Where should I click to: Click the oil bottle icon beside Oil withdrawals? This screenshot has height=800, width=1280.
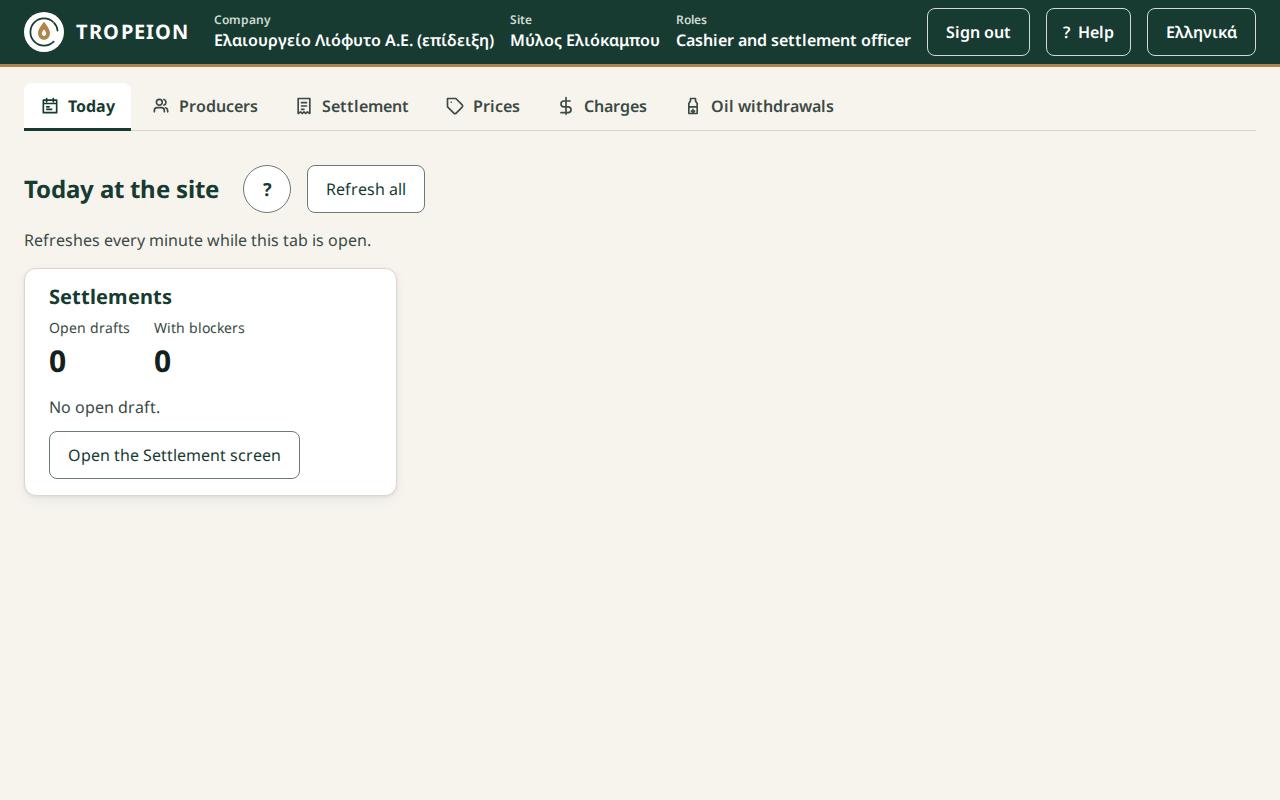click(693, 106)
